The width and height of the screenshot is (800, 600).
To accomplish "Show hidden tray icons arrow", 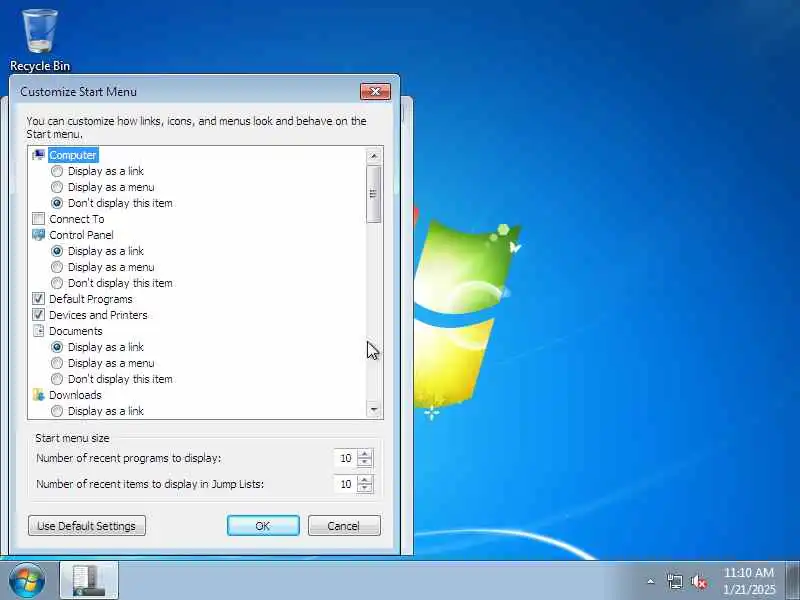I will click(x=651, y=581).
